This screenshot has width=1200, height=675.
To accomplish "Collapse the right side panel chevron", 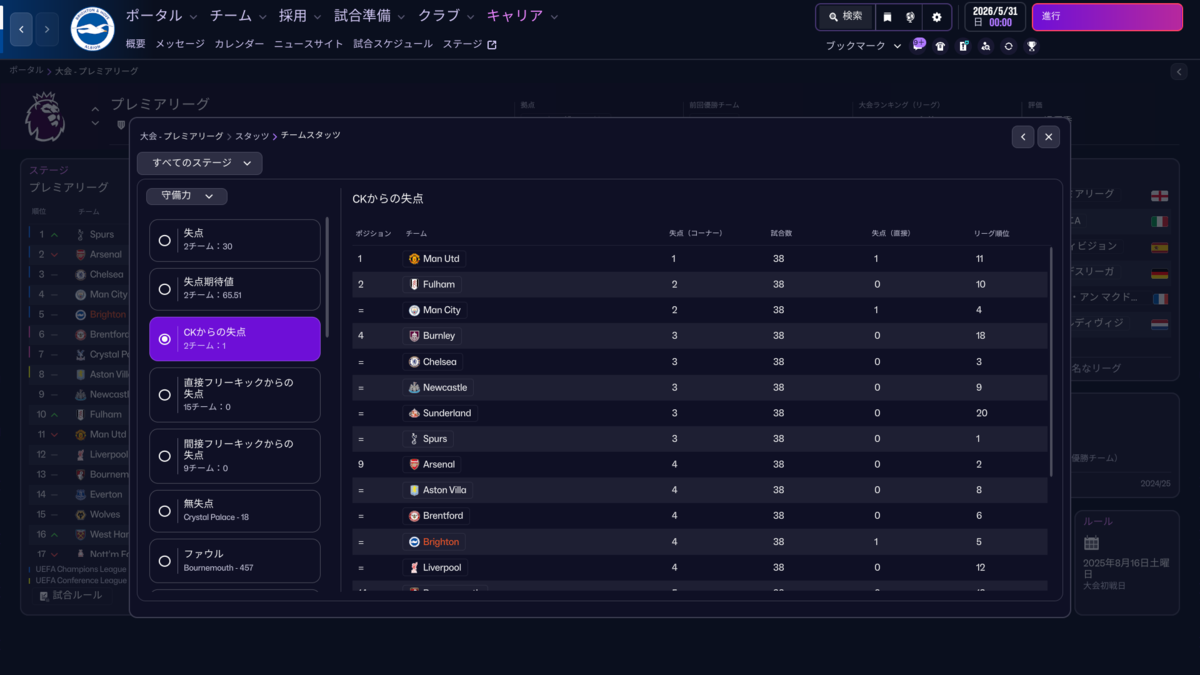I will [1178, 72].
